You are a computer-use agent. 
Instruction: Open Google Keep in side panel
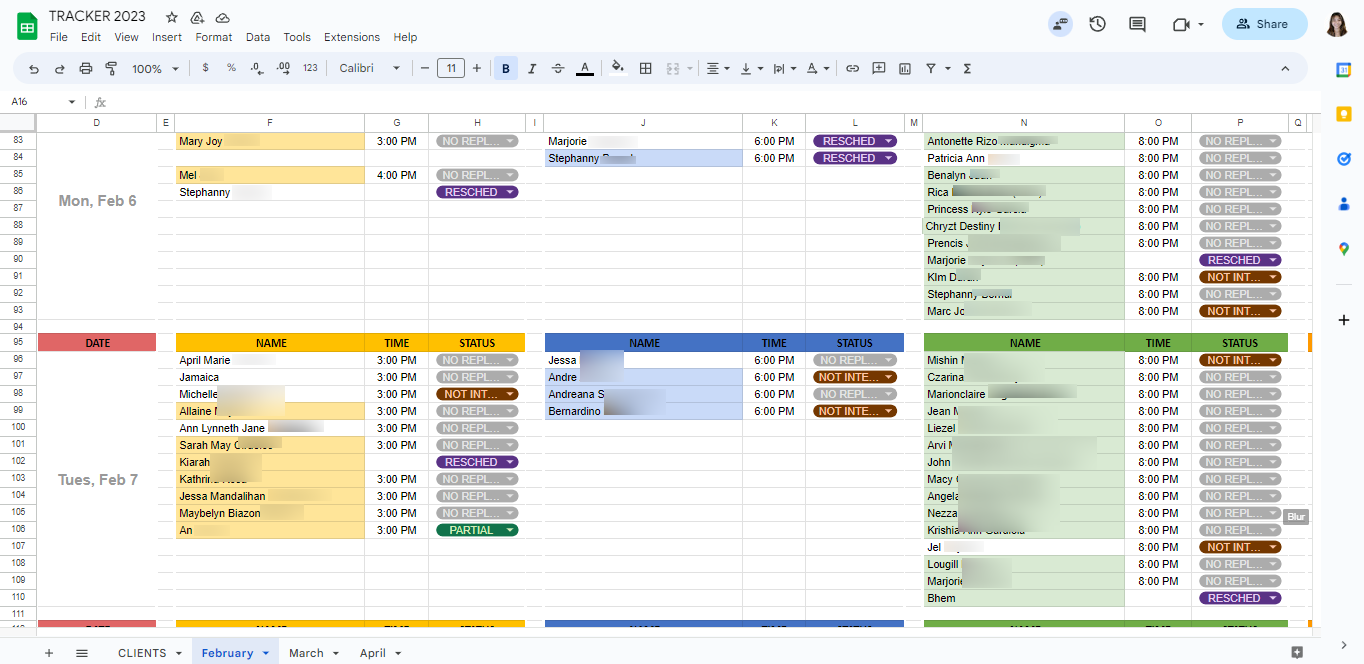[1344, 114]
